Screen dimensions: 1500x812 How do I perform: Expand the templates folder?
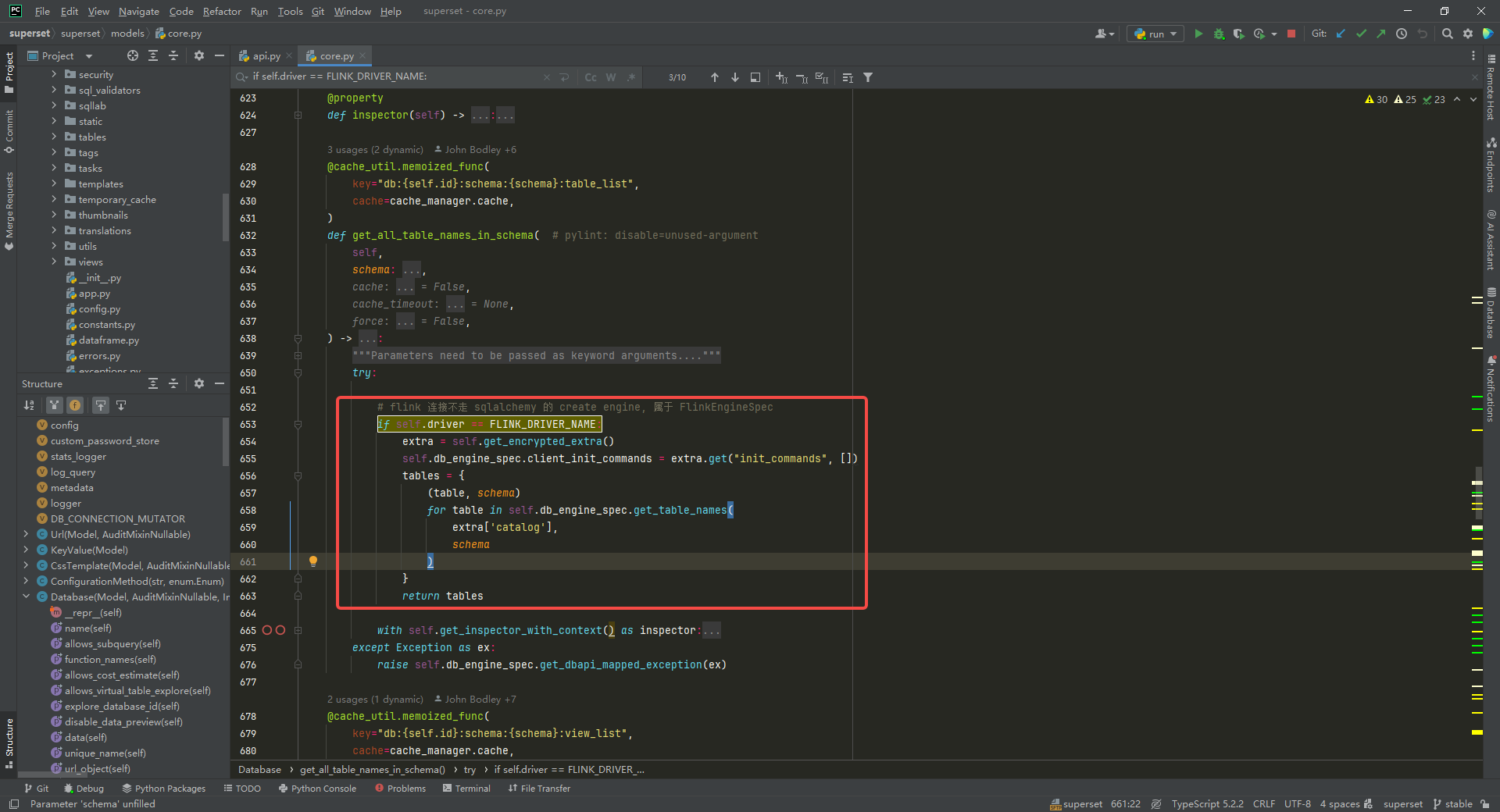54,183
